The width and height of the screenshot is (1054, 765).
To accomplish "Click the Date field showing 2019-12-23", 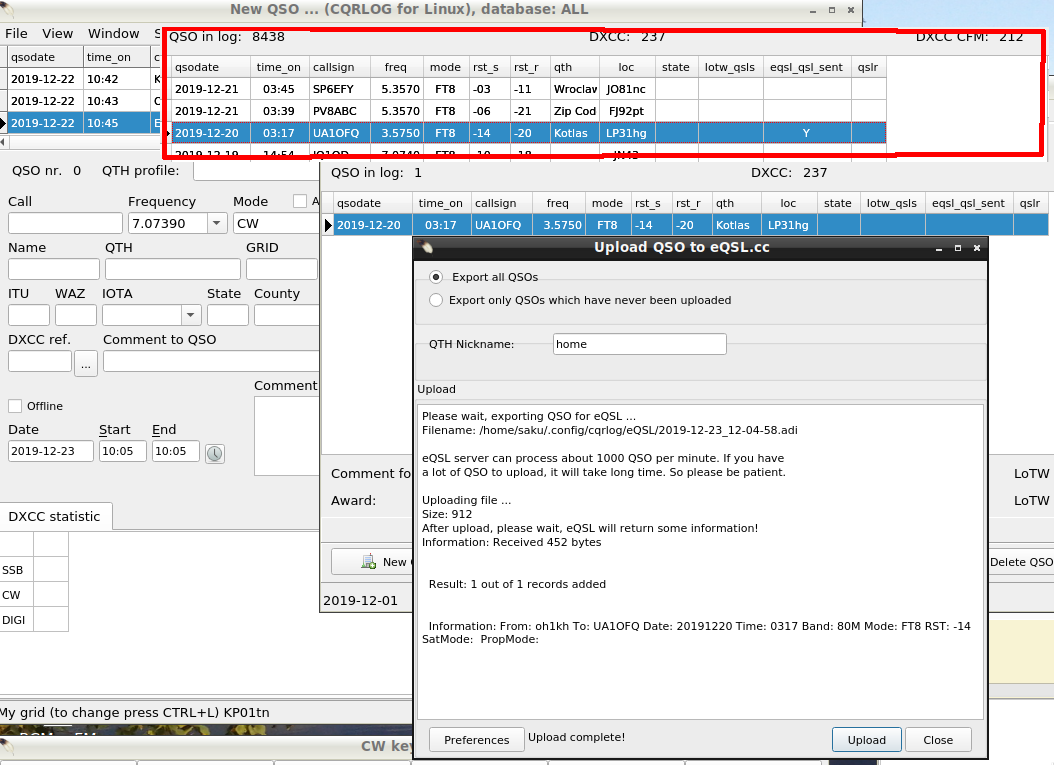I will [x=51, y=451].
